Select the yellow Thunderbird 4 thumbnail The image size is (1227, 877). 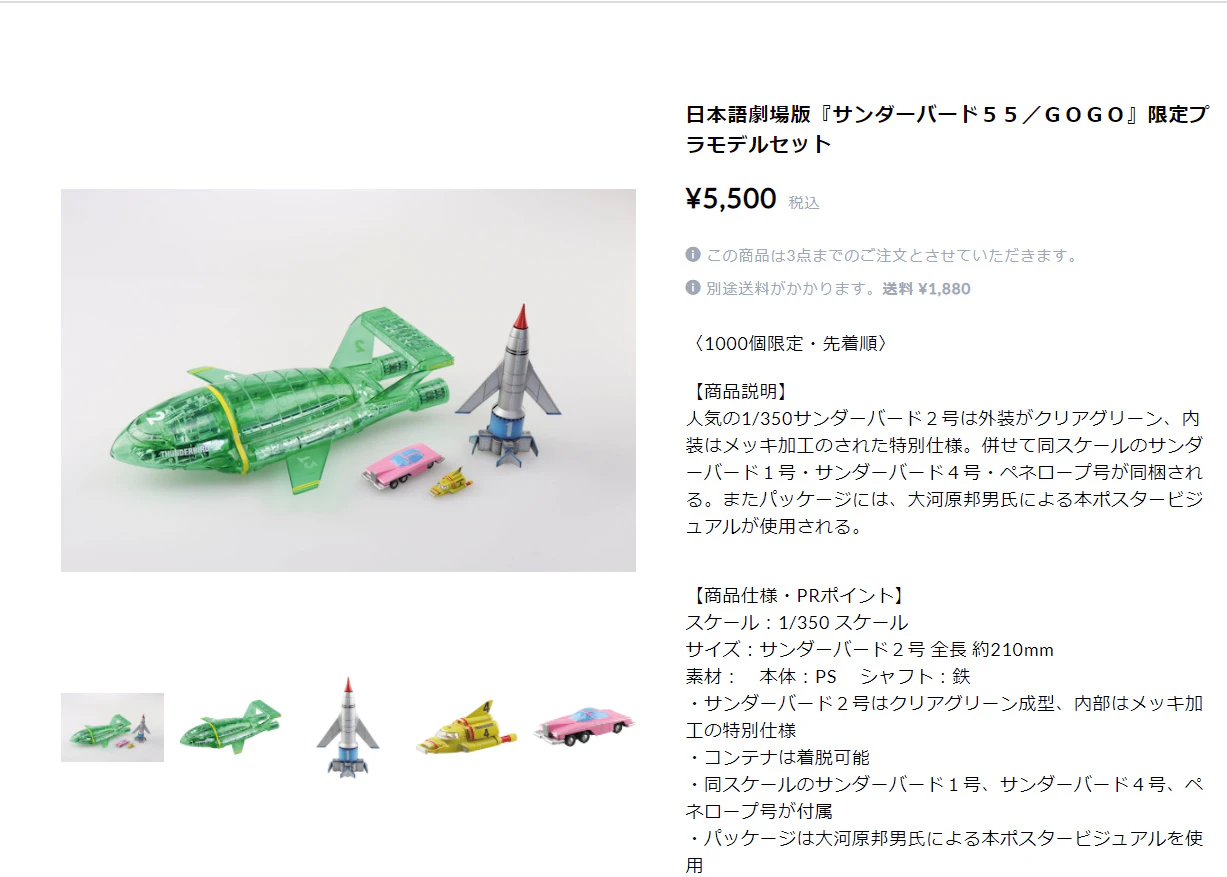click(466, 727)
